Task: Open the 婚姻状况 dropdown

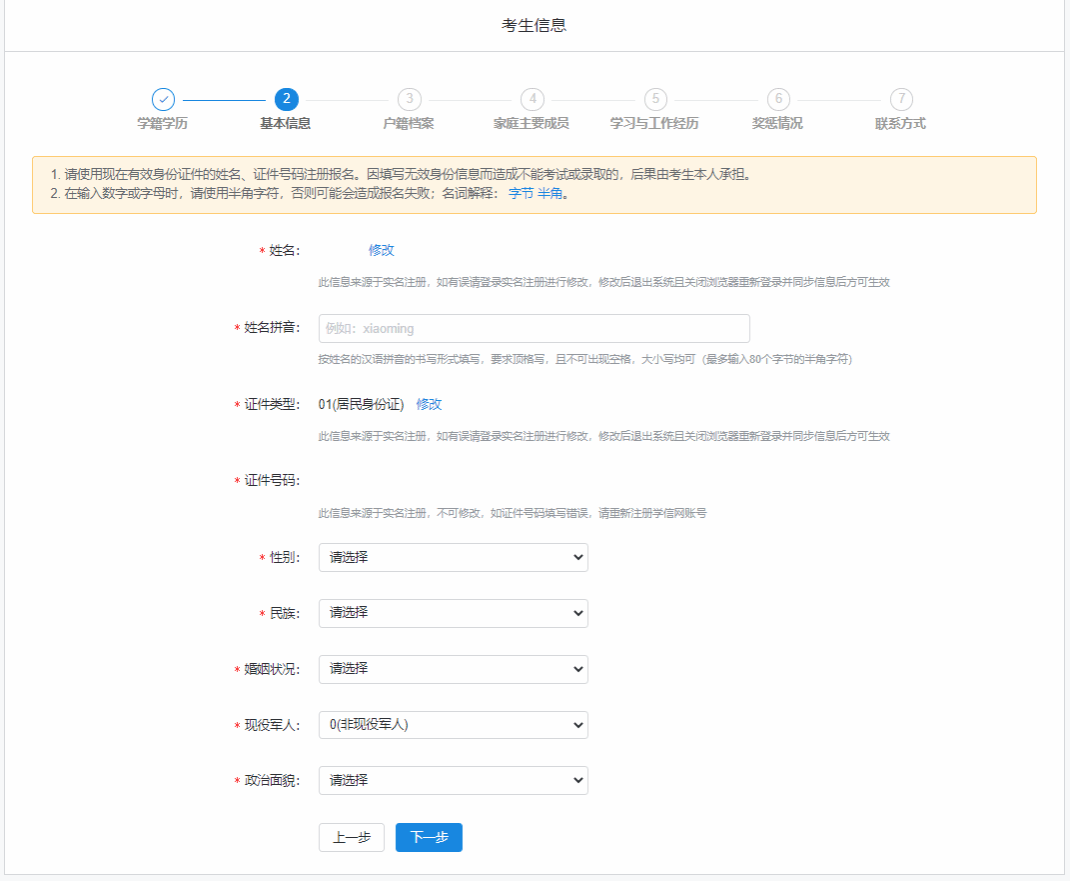Action: (x=453, y=669)
